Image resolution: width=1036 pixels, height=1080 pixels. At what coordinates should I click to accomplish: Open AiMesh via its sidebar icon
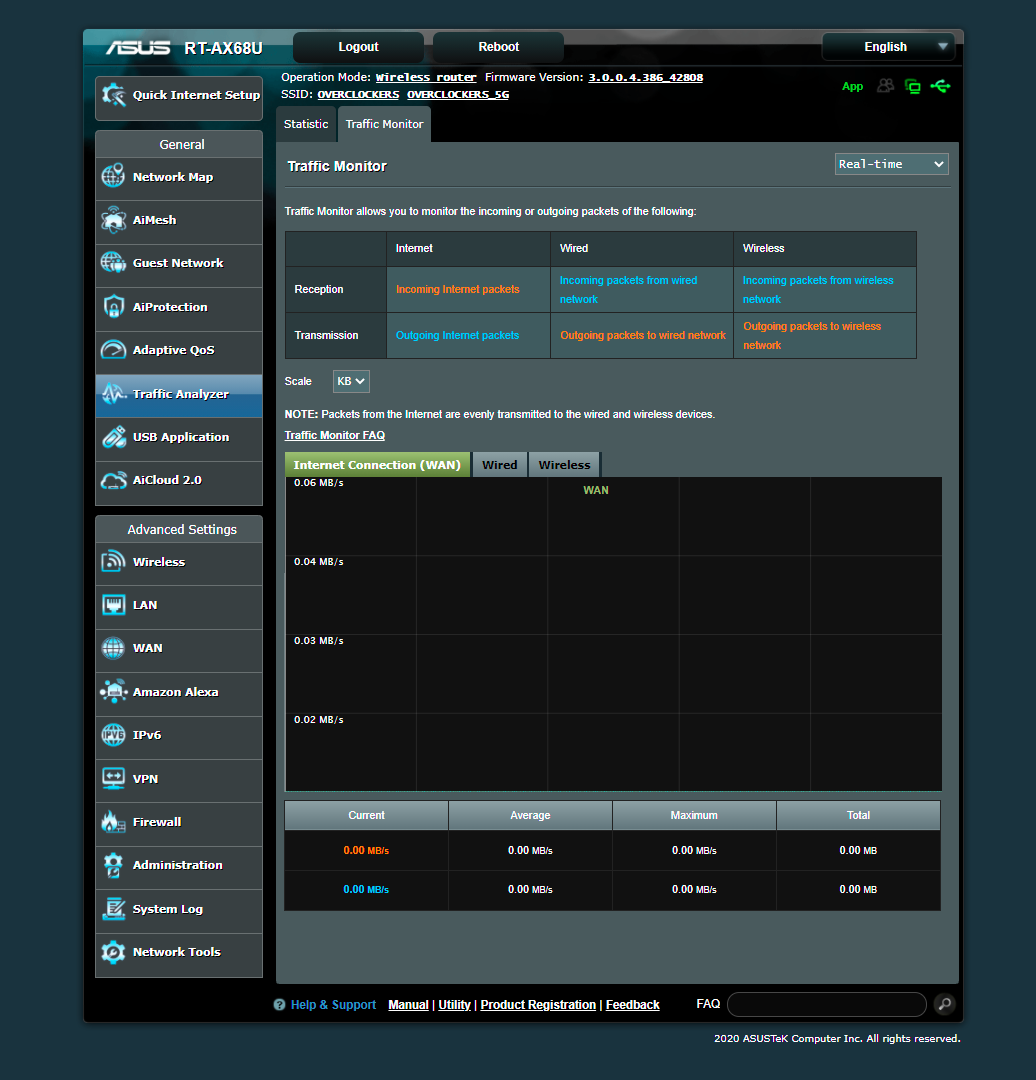pos(113,220)
